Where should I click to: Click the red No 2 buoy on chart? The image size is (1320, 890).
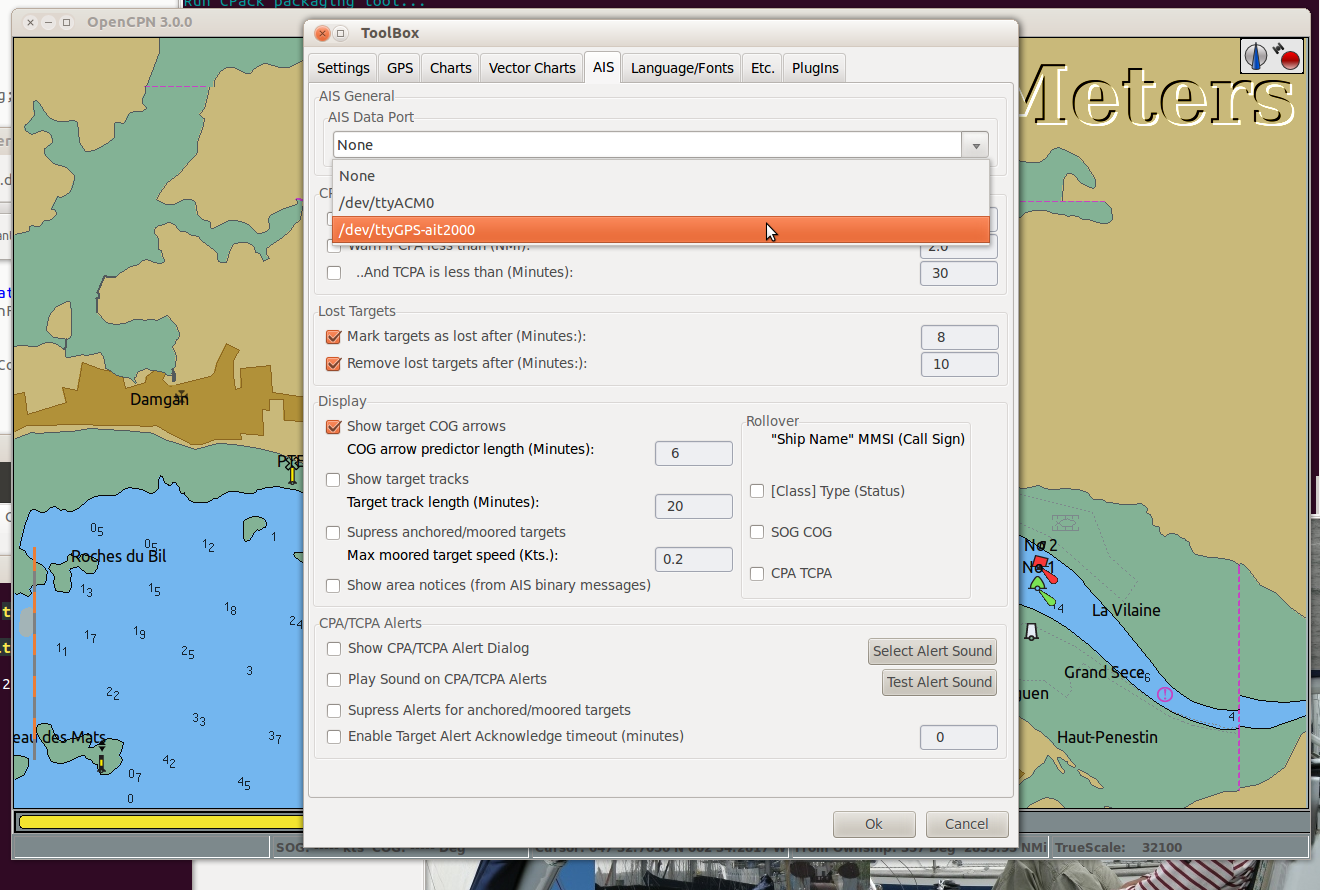click(x=1042, y=564)
